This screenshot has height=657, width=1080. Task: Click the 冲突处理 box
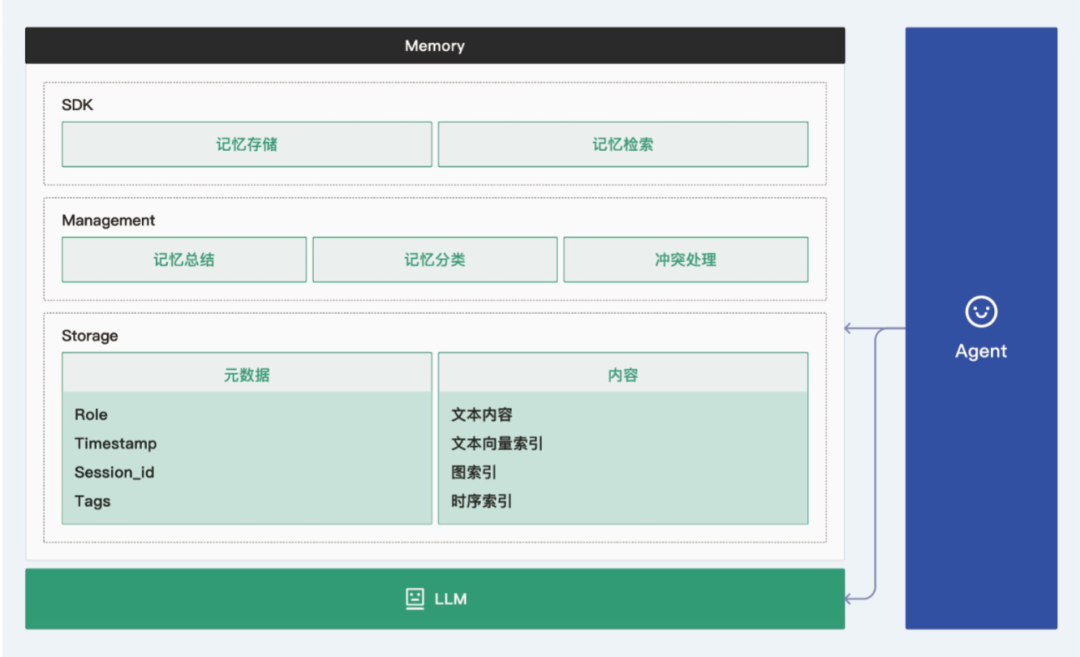click(685, 260)
